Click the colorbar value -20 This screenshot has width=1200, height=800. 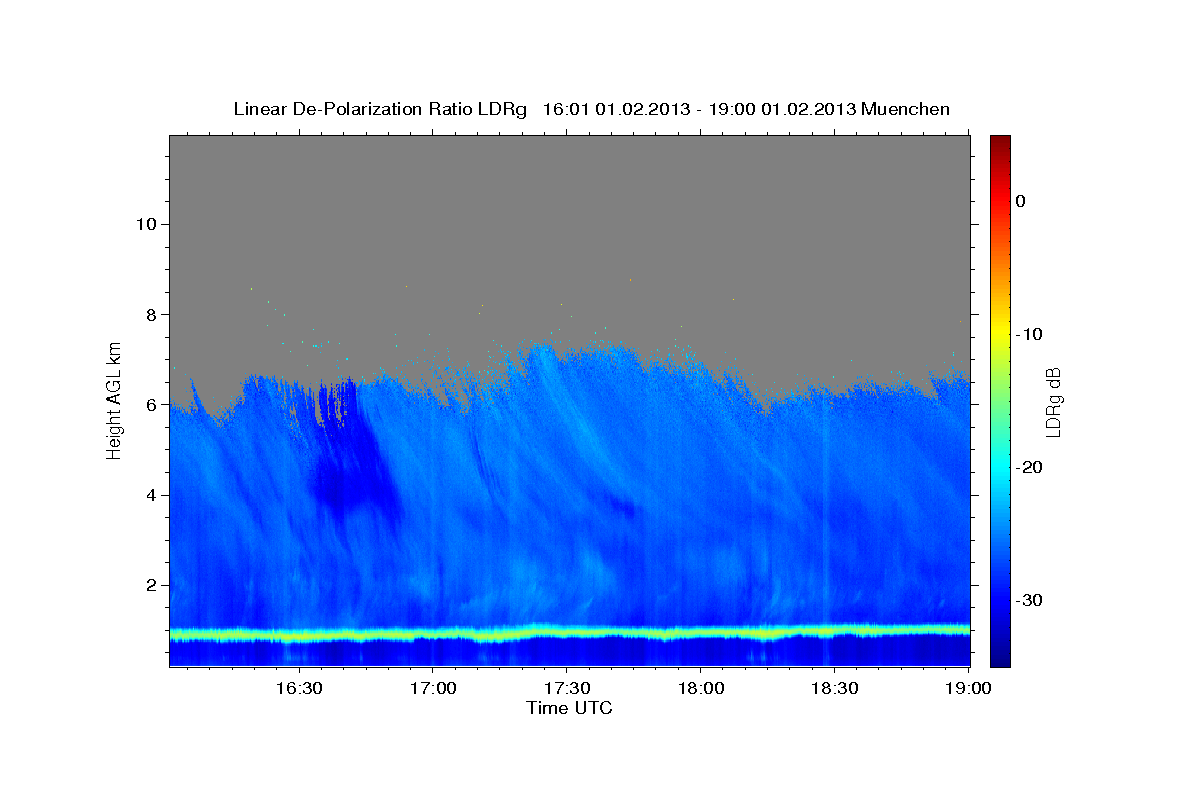[1030, 467]
